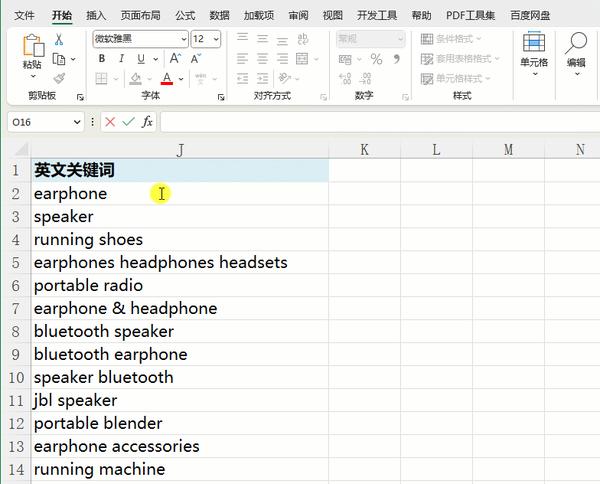600x484 pixels.
Task: Open font color dropdown arrow
Action: [181, 79]
